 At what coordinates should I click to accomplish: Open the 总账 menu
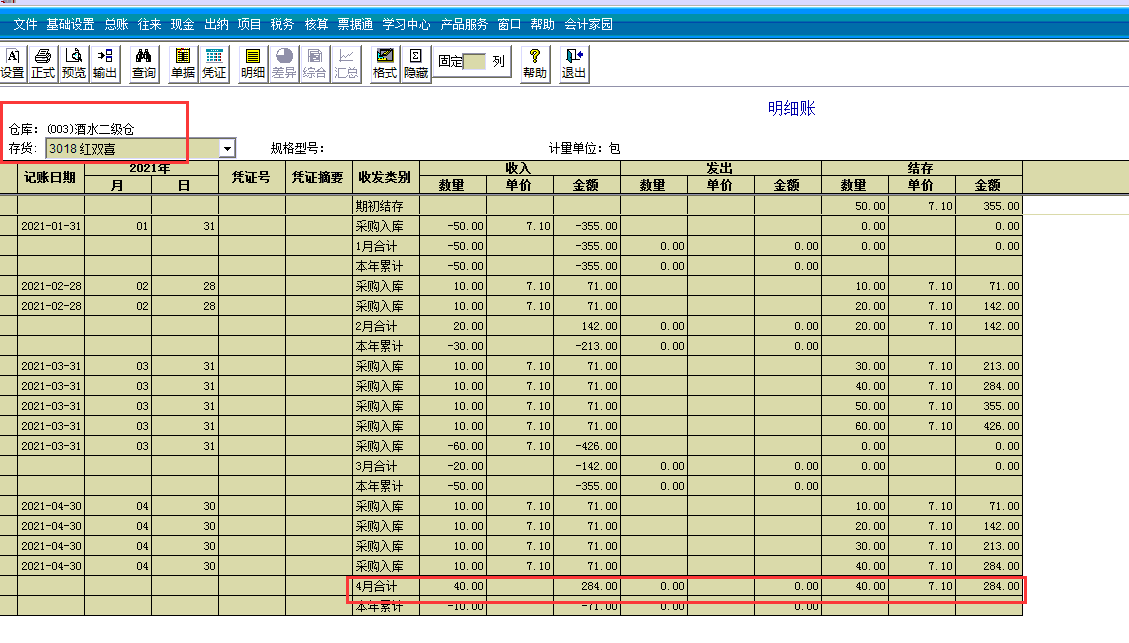pos(116,24)
